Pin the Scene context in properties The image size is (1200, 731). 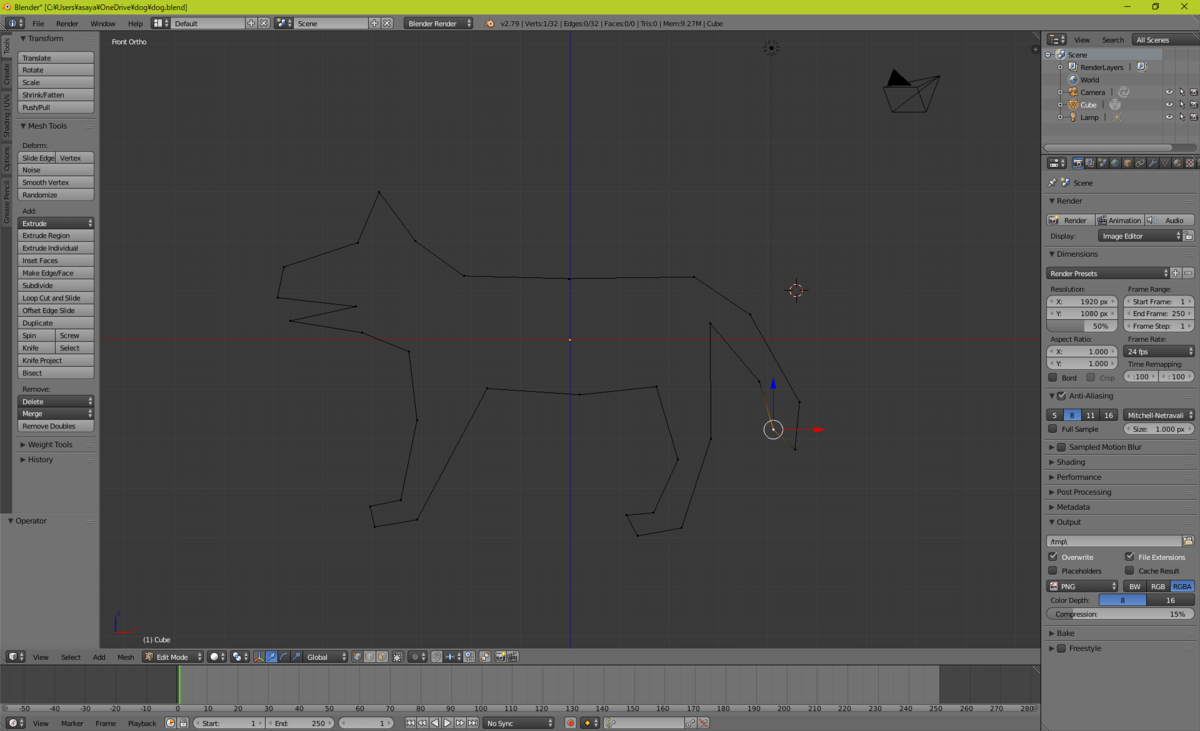[x=1052, y=183]
